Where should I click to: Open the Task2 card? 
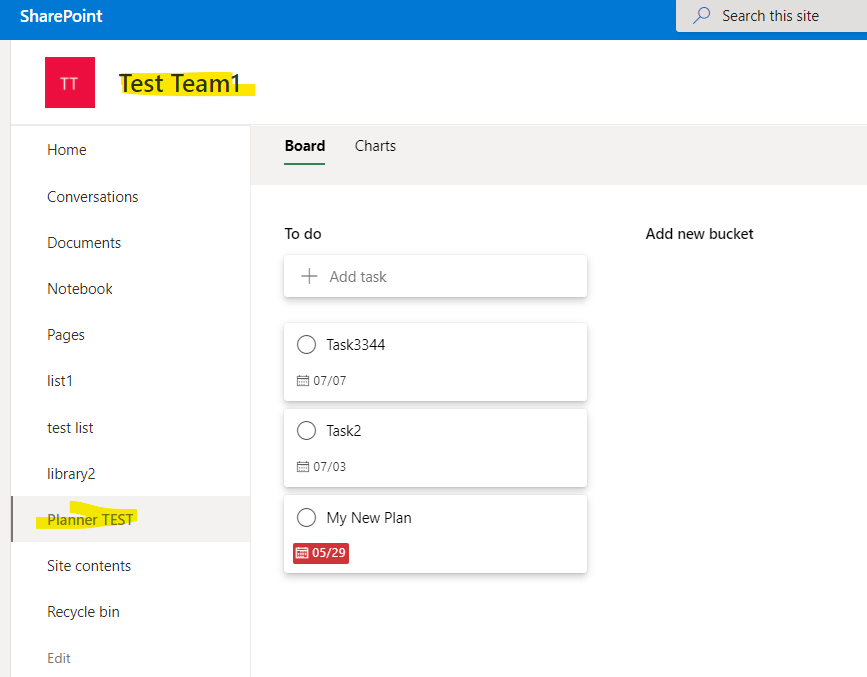point(435,448)
